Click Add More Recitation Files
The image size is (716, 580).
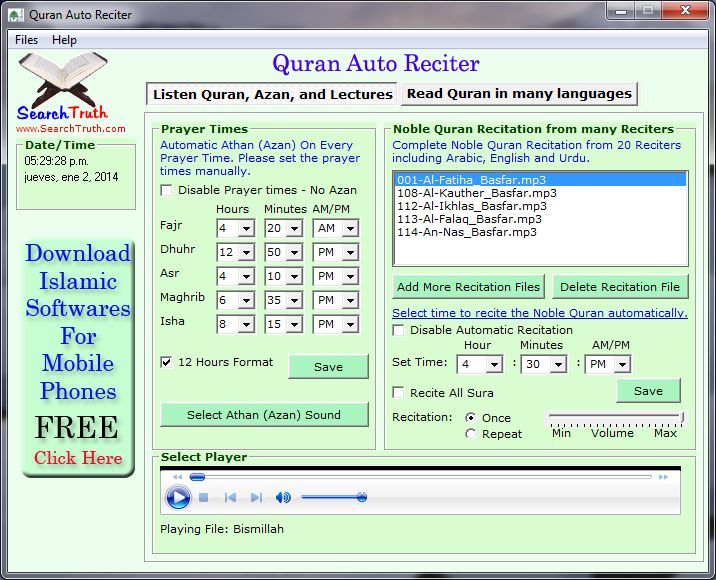tap(469, 287)
